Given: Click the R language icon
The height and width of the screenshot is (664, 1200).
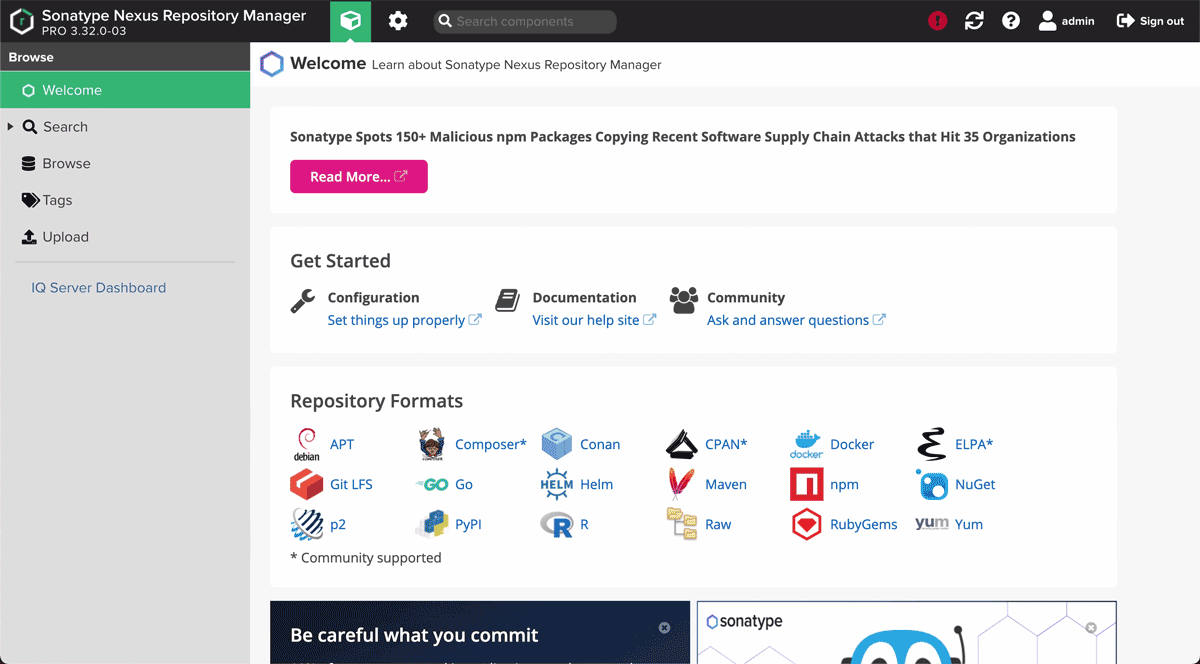Looking at the screenshot, I should point(557,524).
